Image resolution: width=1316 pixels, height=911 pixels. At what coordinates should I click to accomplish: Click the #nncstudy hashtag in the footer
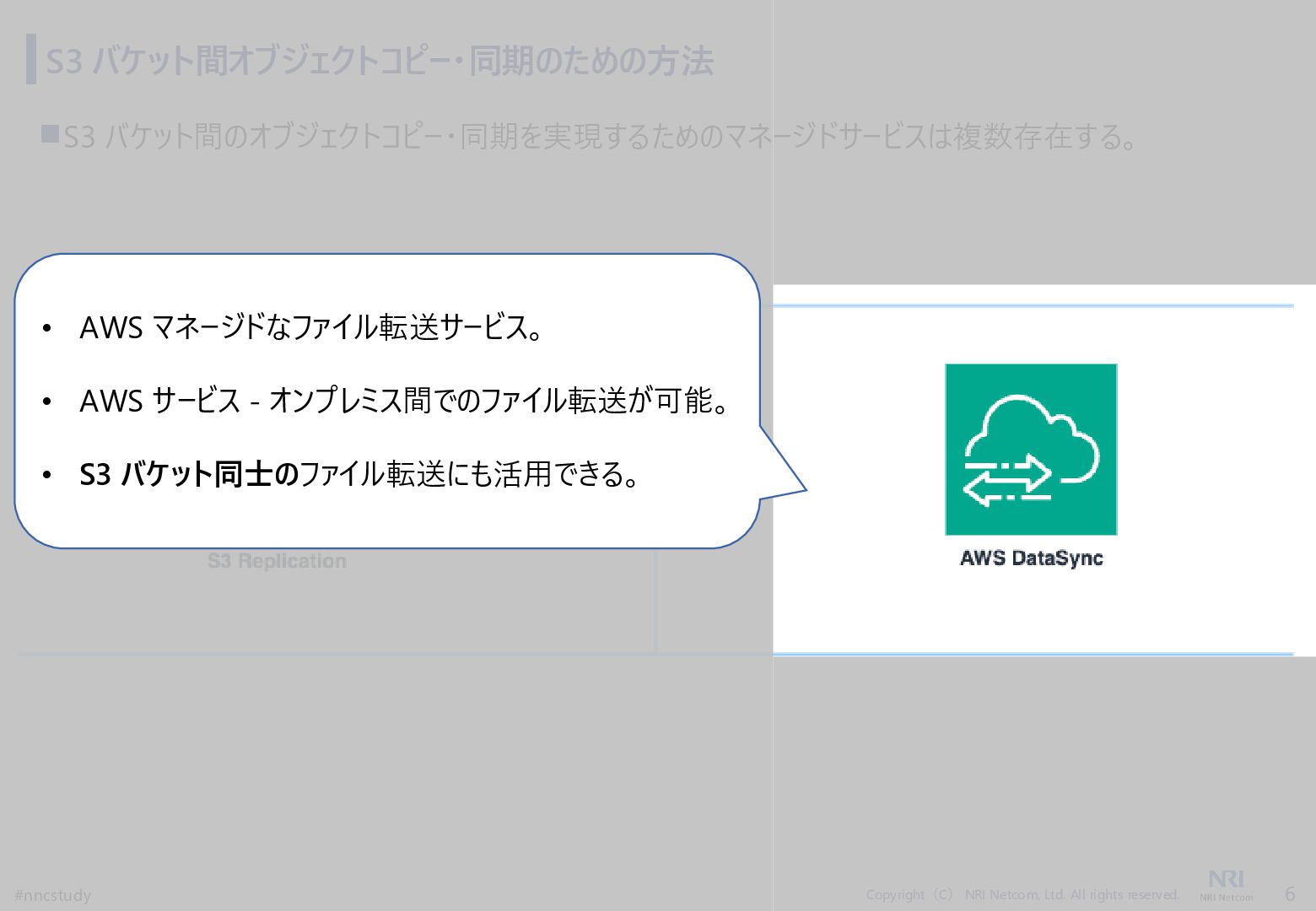53,896
